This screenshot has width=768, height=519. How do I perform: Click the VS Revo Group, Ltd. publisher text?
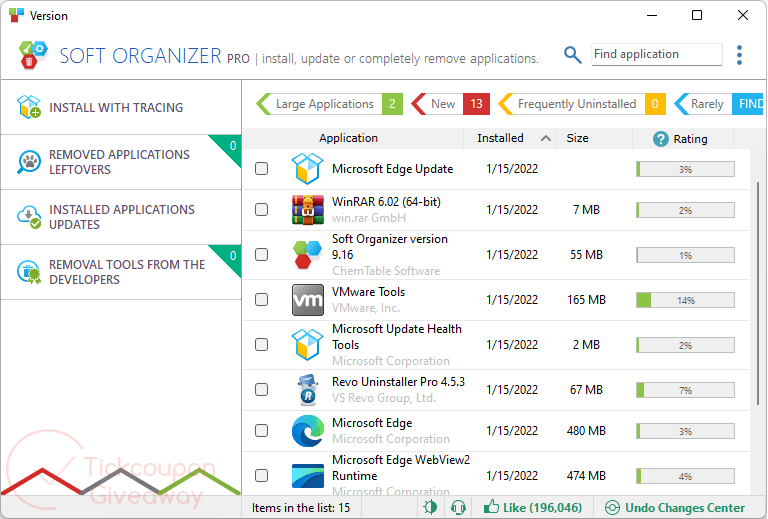384,398
